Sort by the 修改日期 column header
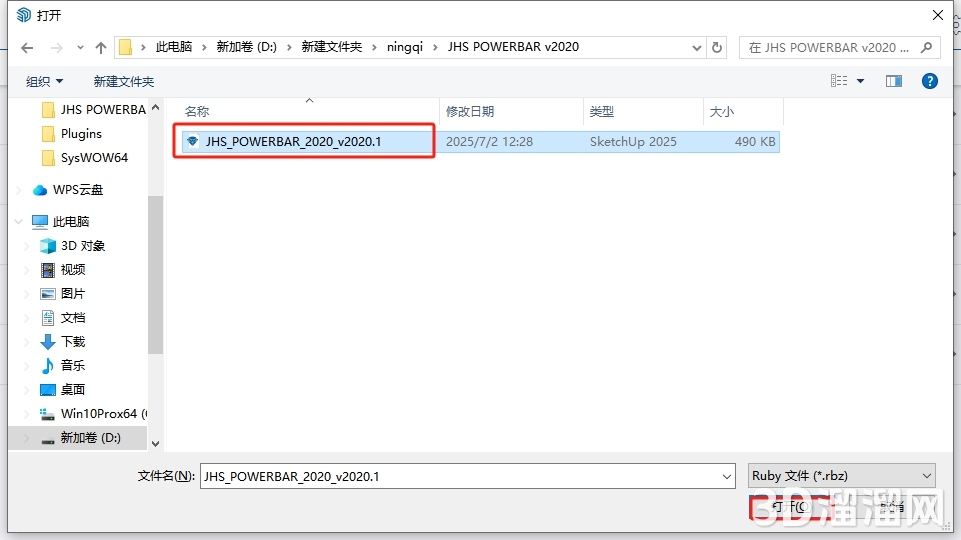The image size is (961, 540). point(470,112)
